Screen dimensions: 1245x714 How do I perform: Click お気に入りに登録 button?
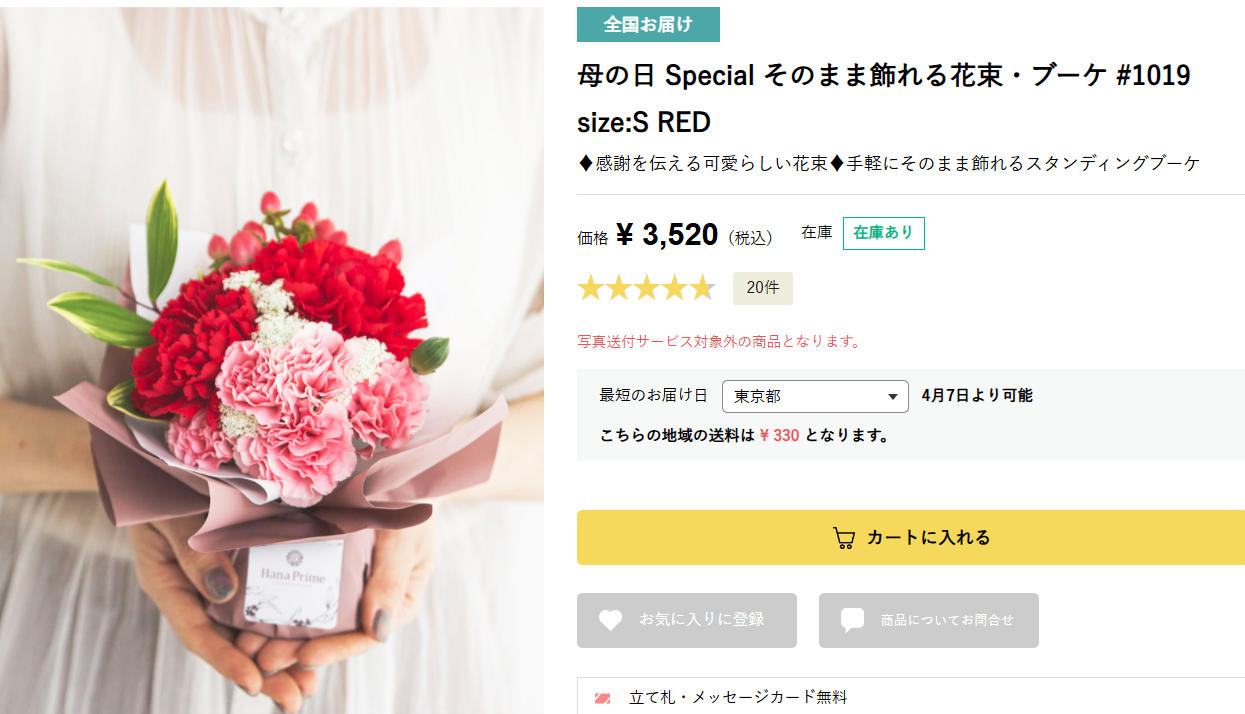pyautogui.click(x=687, y=620)
